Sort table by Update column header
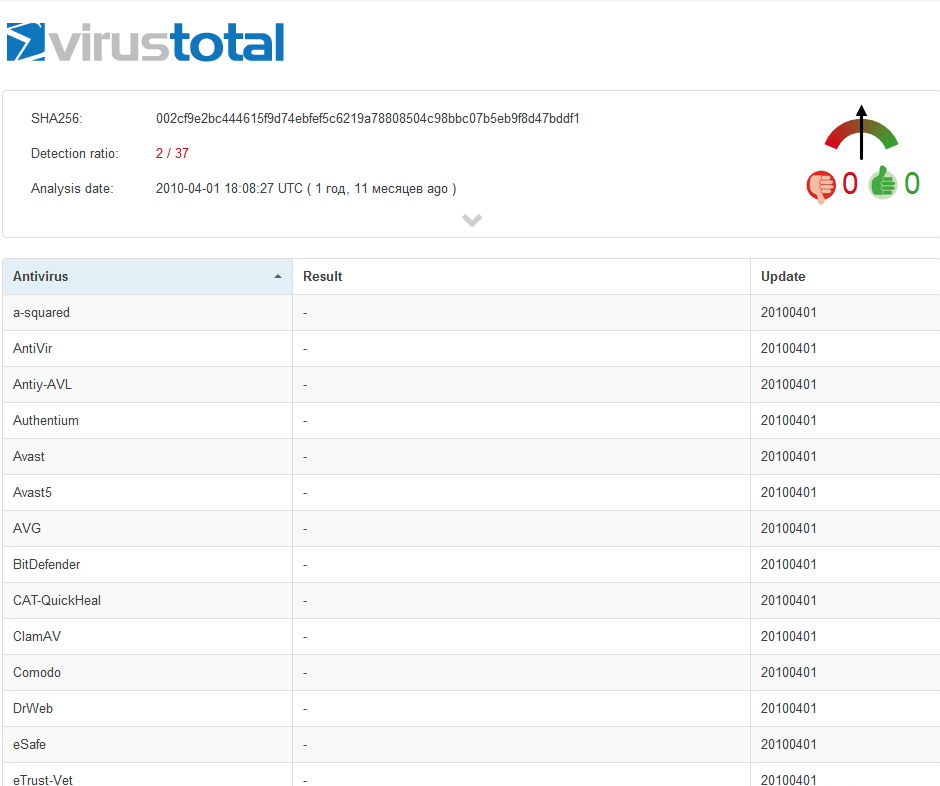 tap(845, 276)
